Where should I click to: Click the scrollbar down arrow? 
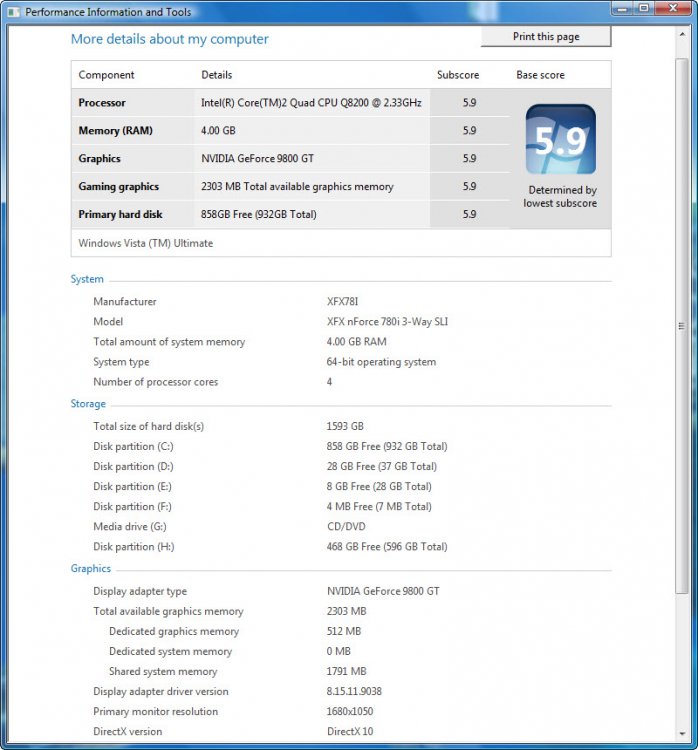coord(682,733)
